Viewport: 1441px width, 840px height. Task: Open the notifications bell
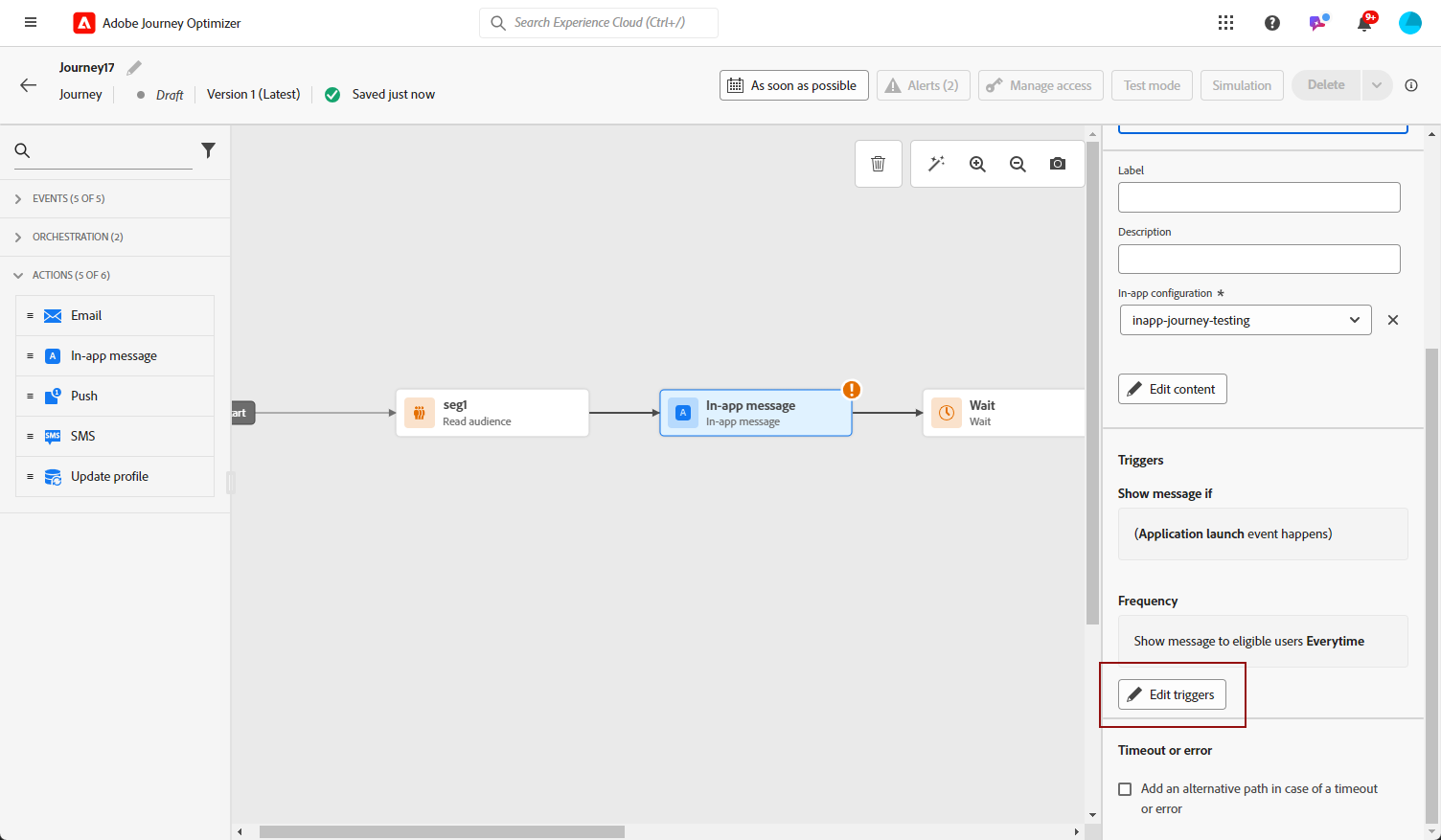(x=1365, y=22)
